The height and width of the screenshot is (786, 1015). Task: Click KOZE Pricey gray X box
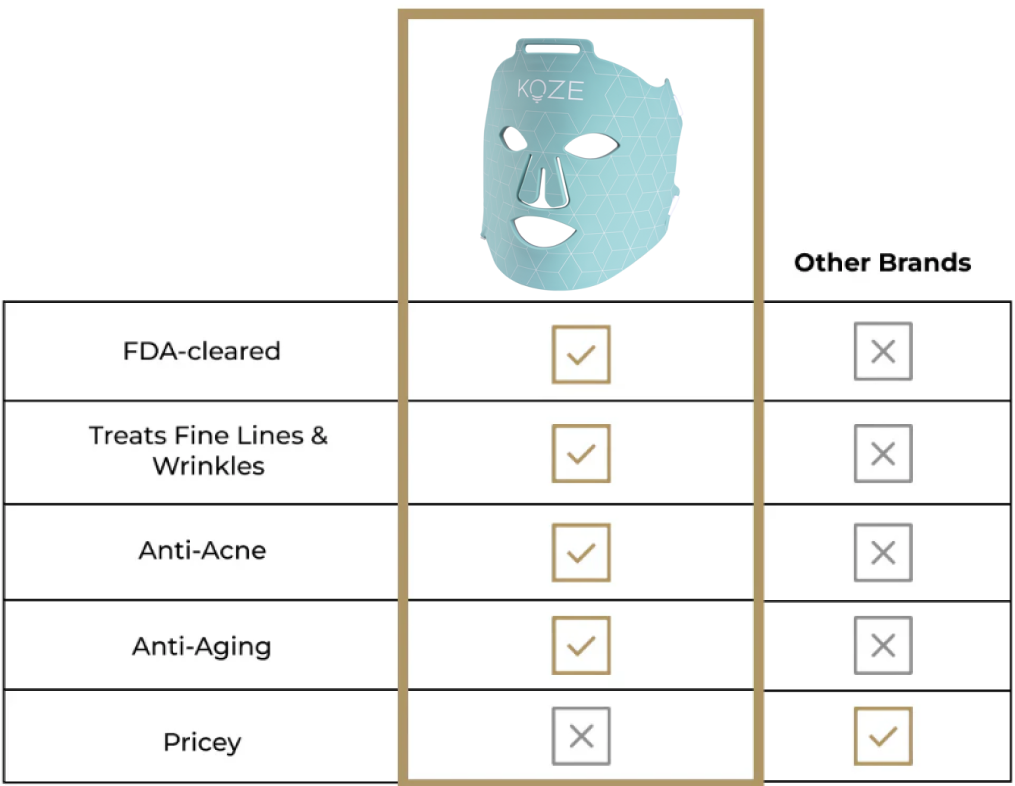581,738
